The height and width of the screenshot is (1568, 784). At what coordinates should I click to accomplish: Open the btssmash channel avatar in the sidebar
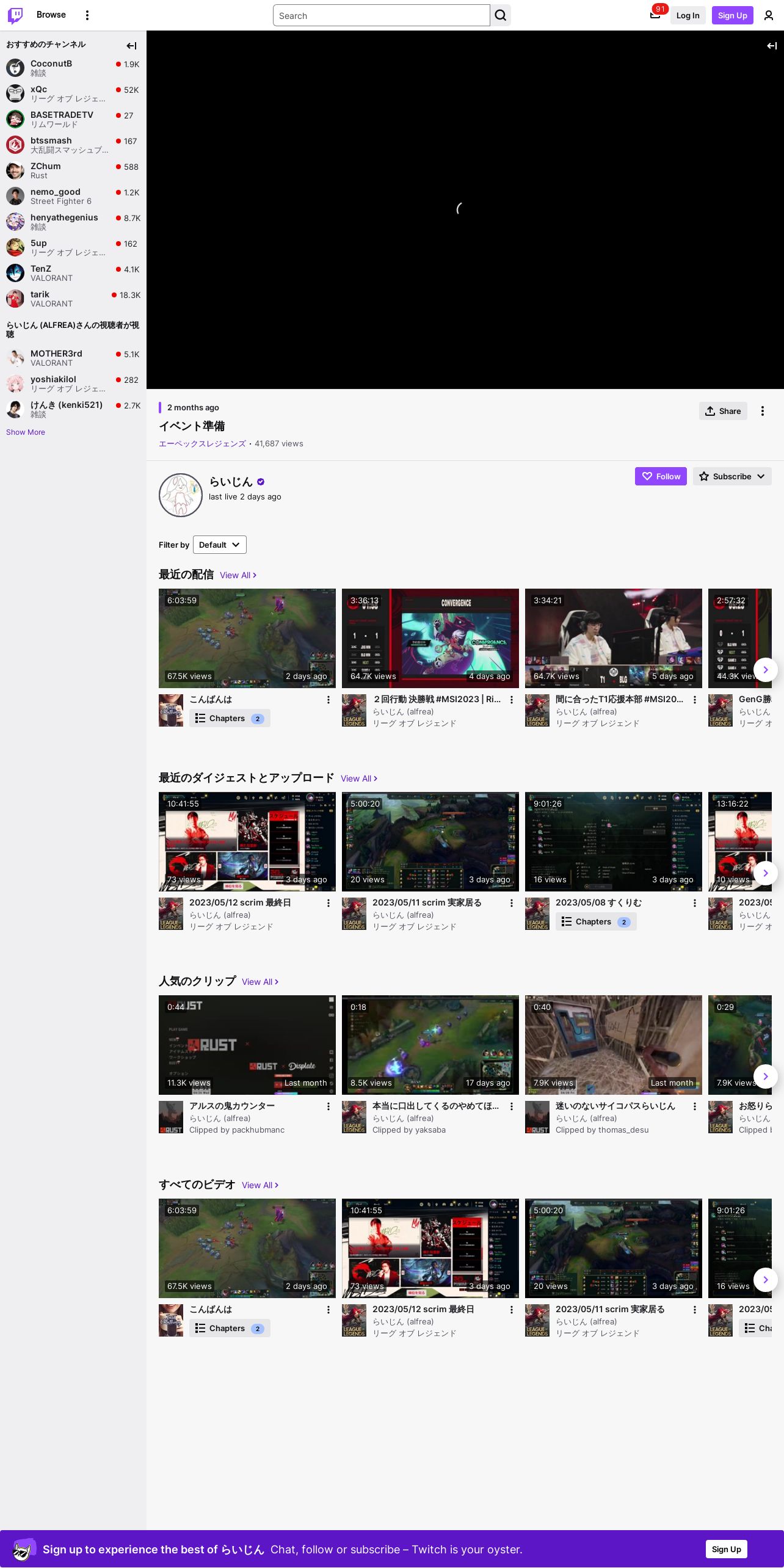pyautogui.click(x=15, y=145)
